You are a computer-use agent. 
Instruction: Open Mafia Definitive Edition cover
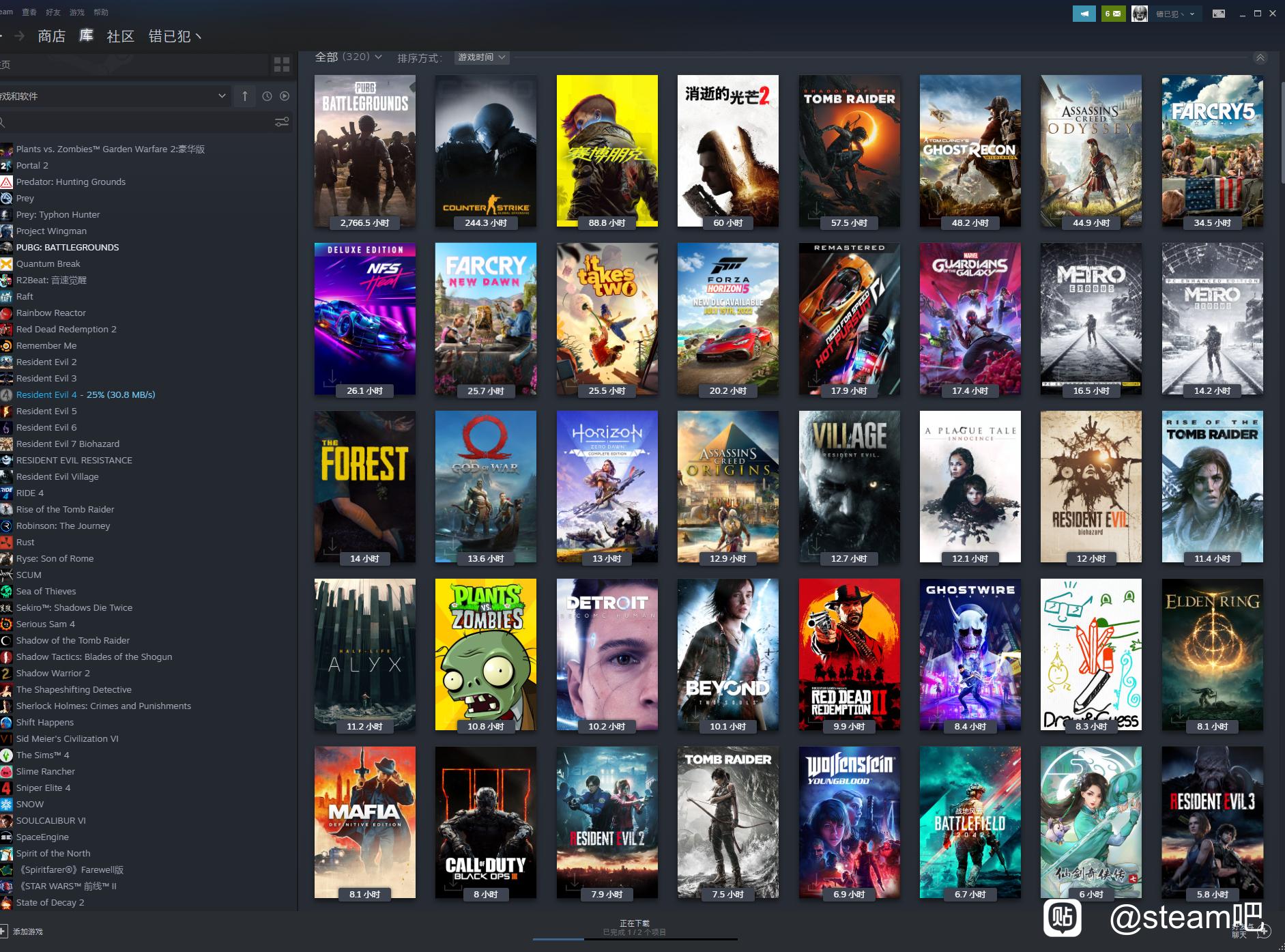pyautogui.click(x=365, y=822)
